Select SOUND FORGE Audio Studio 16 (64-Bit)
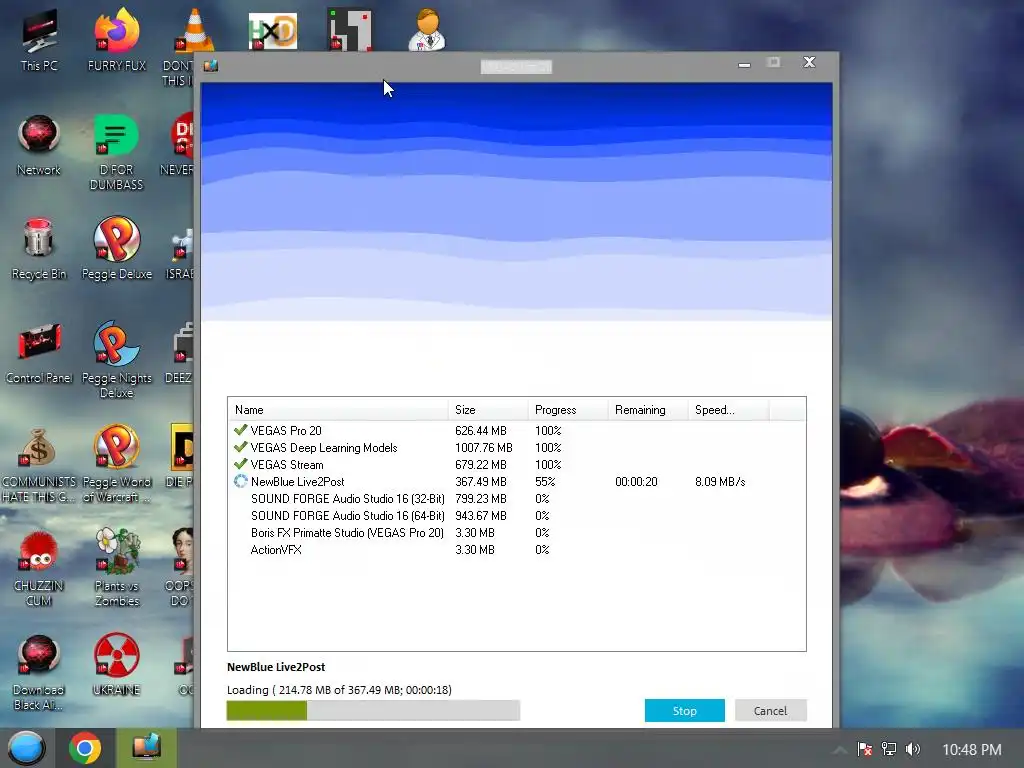This screenshot has height=768, width=1024. click(x=517, y=515)
